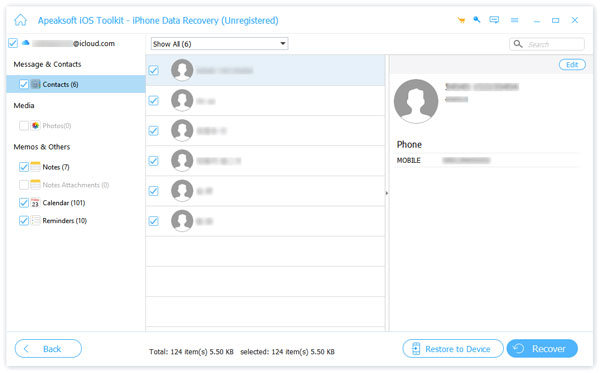The height and width of the screenshot is (373, 600).
Task: Uncheck the sixth contact's checkbox
Action: click(153, 221)
